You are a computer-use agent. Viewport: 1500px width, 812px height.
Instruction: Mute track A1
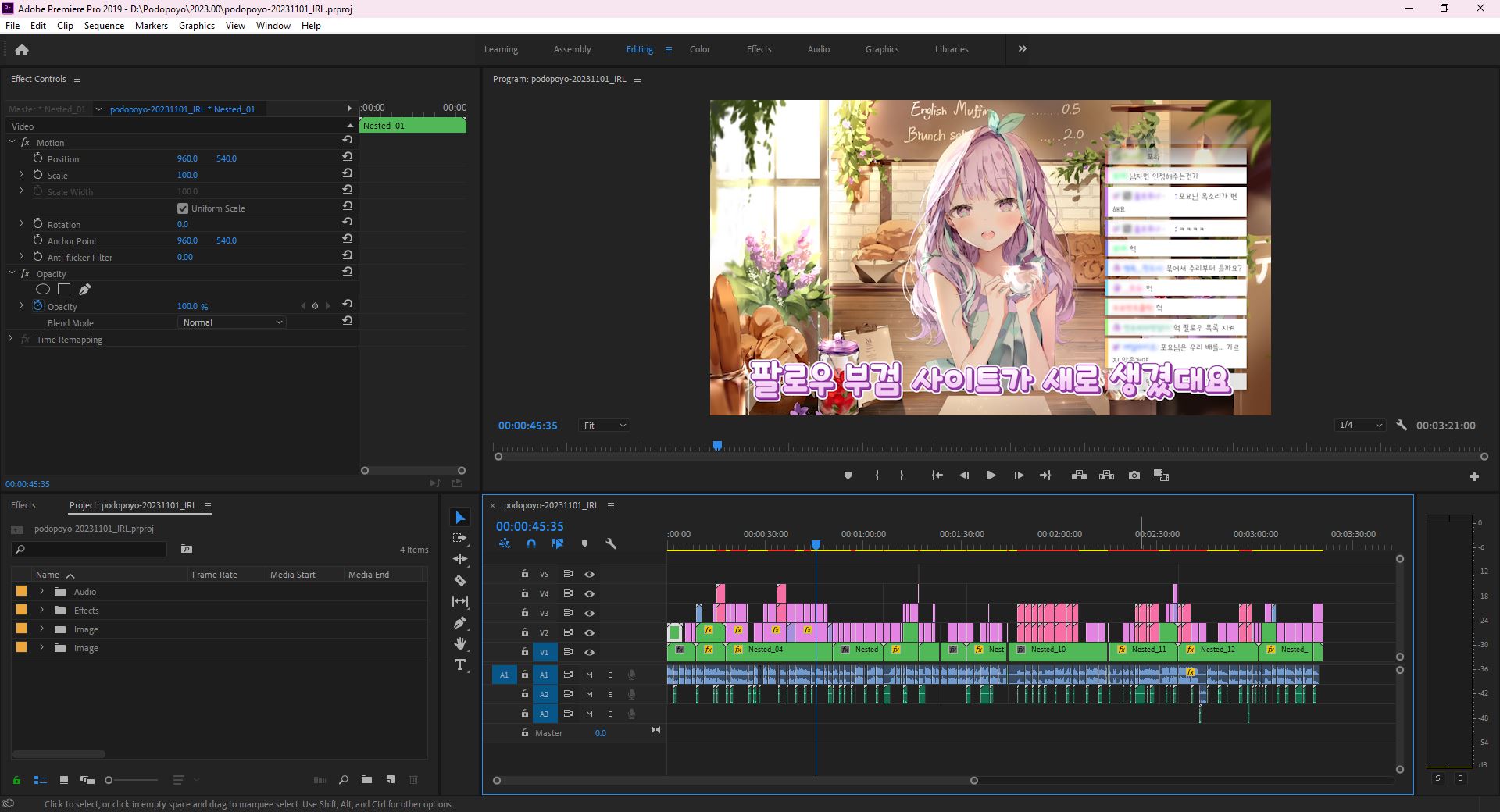coord(589,675)
